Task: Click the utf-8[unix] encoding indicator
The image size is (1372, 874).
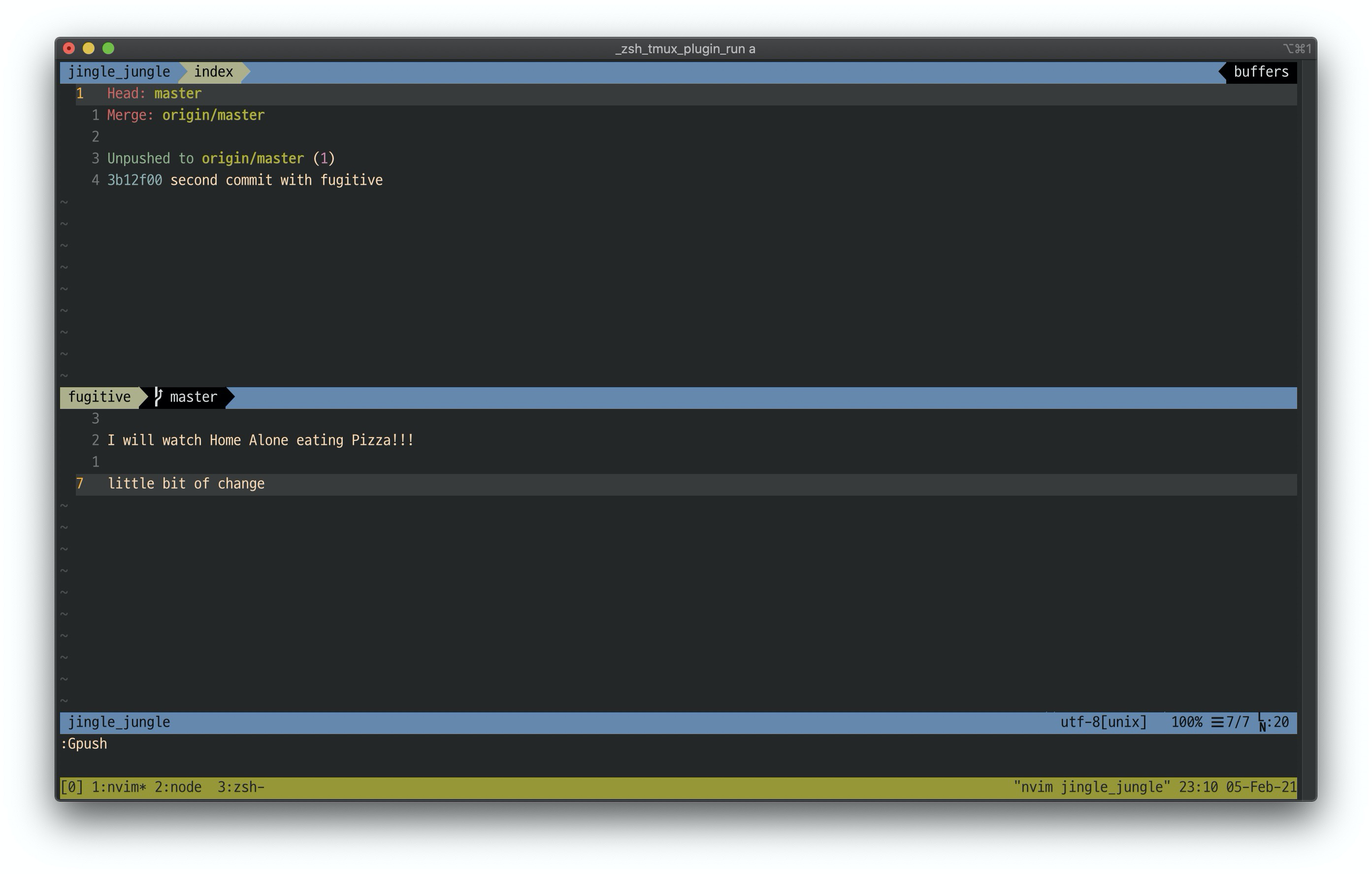Action: (1103, 722)
